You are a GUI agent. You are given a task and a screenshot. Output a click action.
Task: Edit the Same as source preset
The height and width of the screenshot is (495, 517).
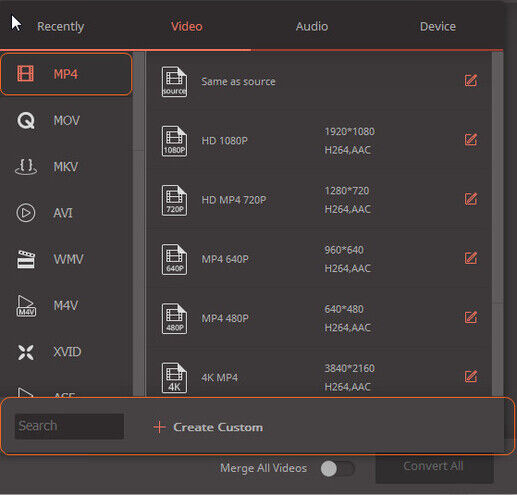point(471,80)
